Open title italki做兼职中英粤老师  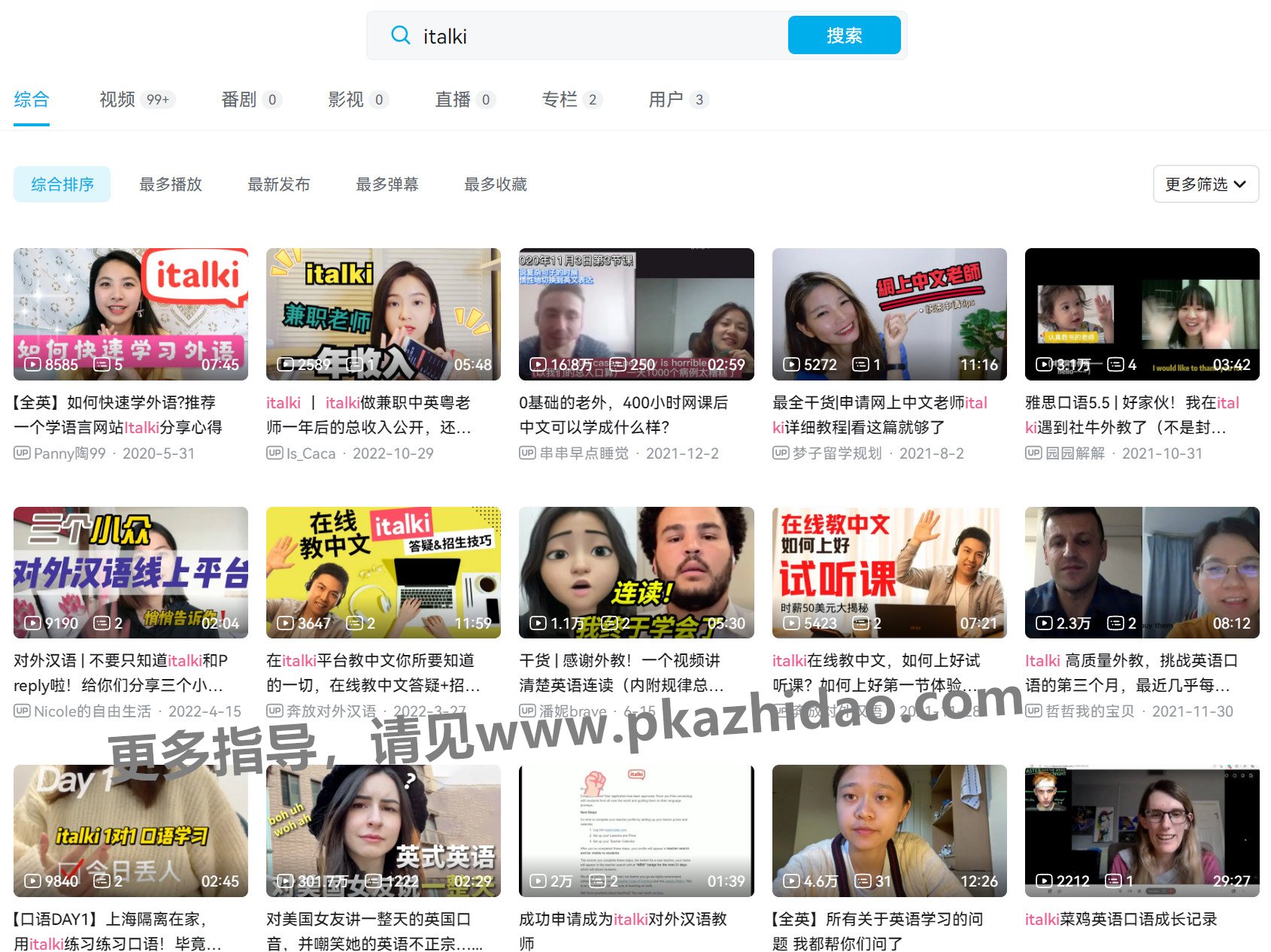pos(369,414)
